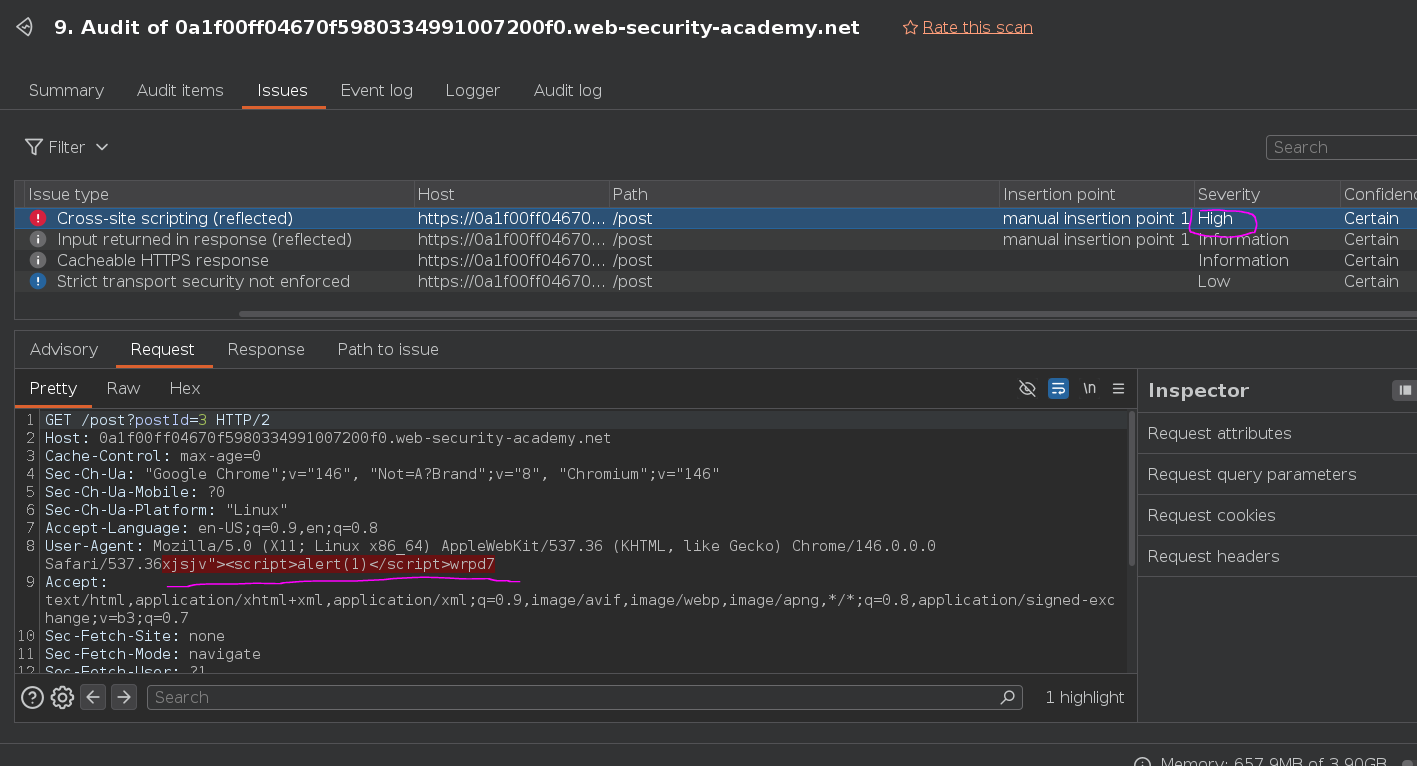Screen dimensions: 1417x766
Task: Open the Advisory tab
Action: coord(64,349)
